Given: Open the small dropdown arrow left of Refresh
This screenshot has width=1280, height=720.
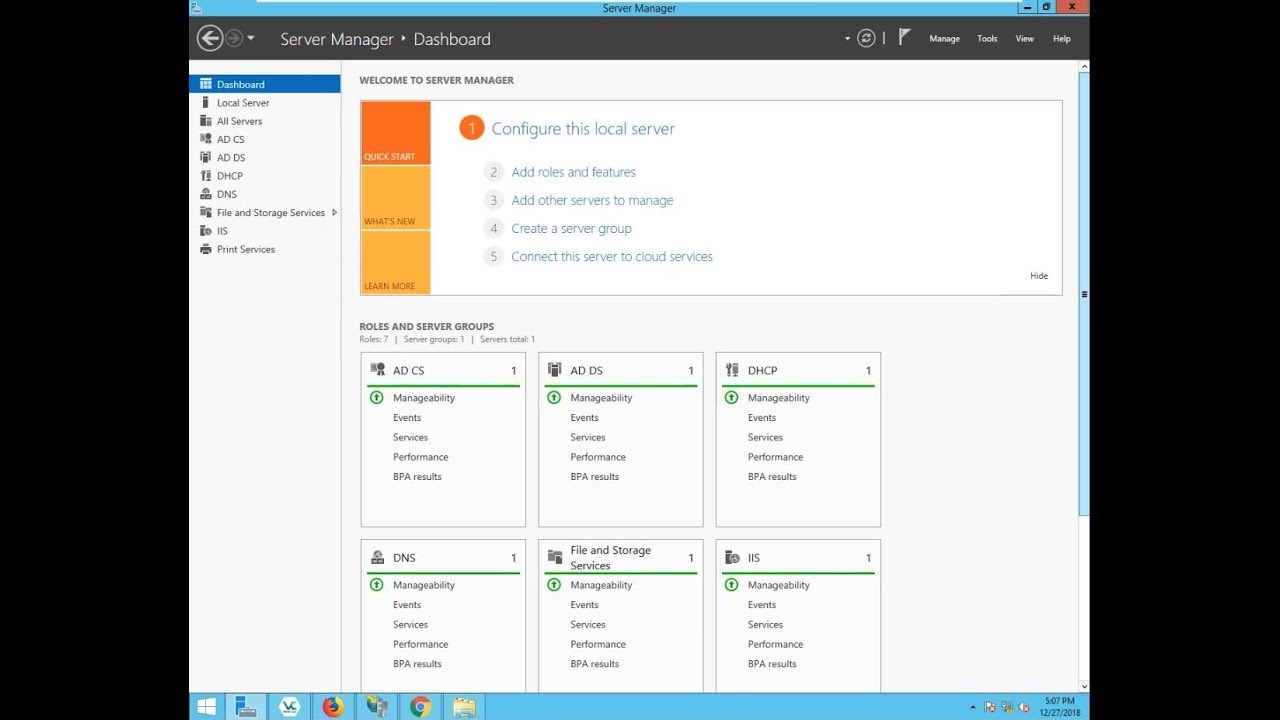Looking at the screenshot, I should click(847, 39).
